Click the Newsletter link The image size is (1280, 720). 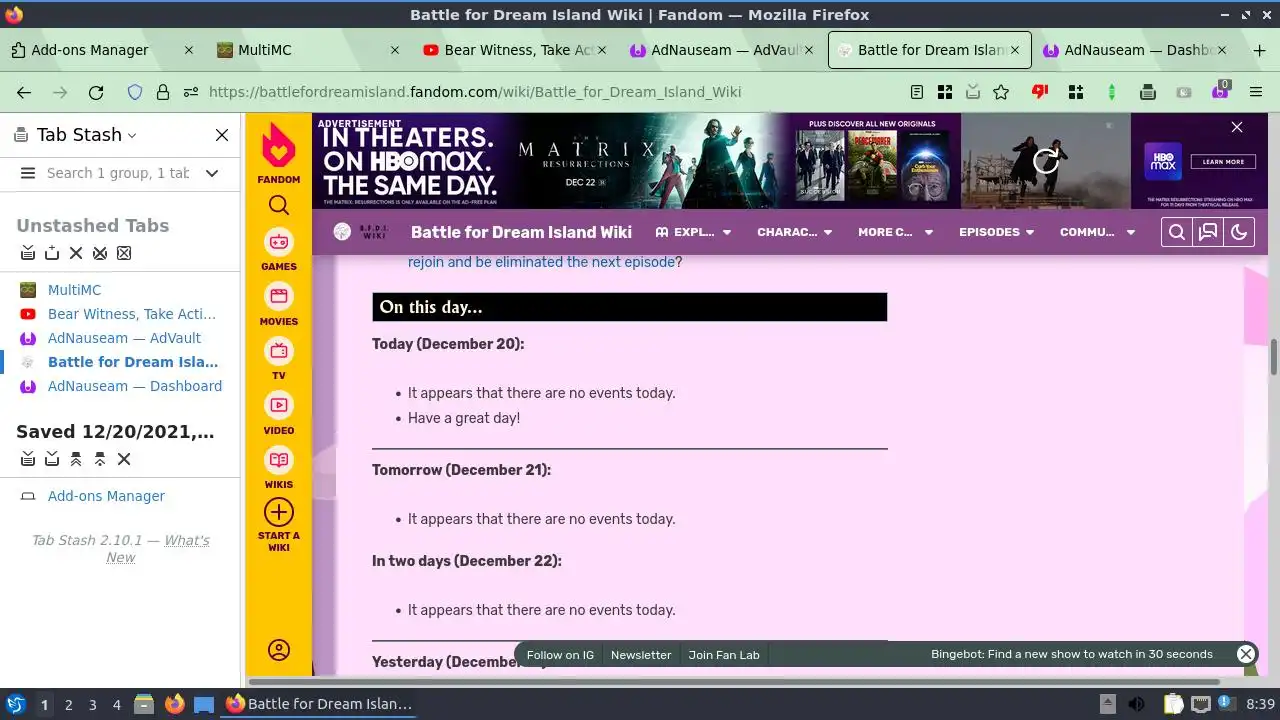tap(641, 655)
